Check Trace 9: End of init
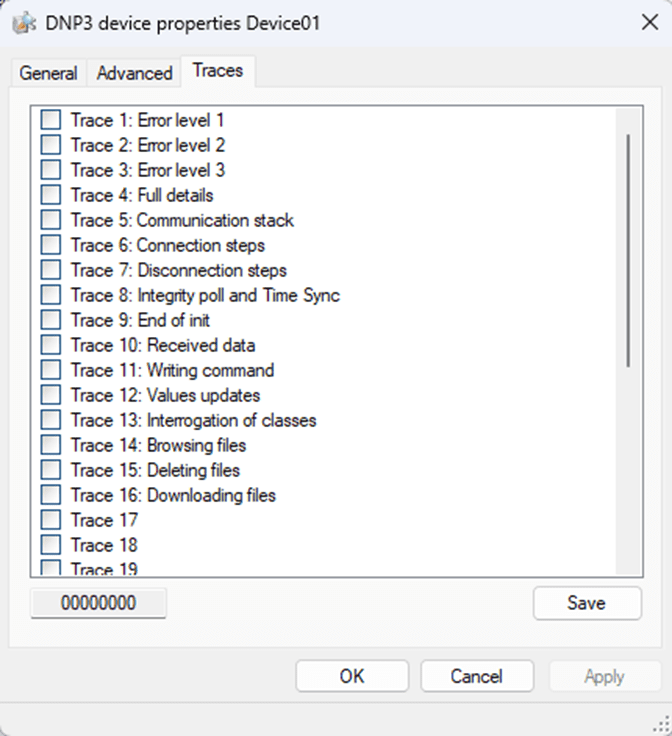672x736 pixels. pyautogui.click(x=51, y=320)
